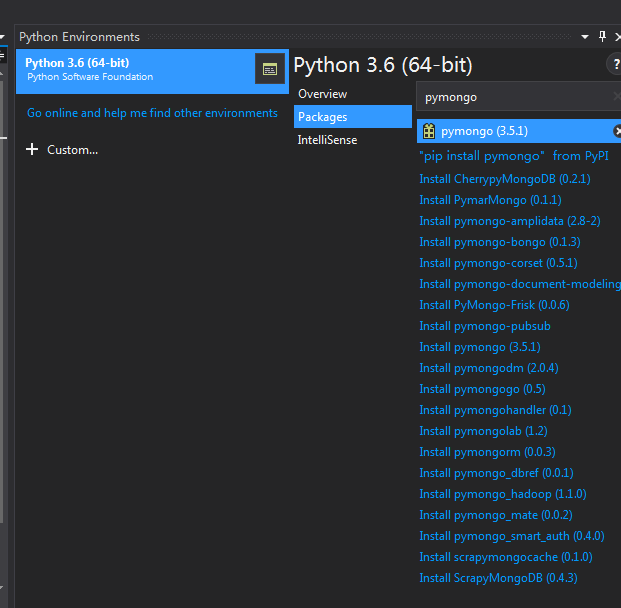Install CherrypyMongoDB (0.2.1)
This screenshot has height=608, width=621.
[504, 179]
